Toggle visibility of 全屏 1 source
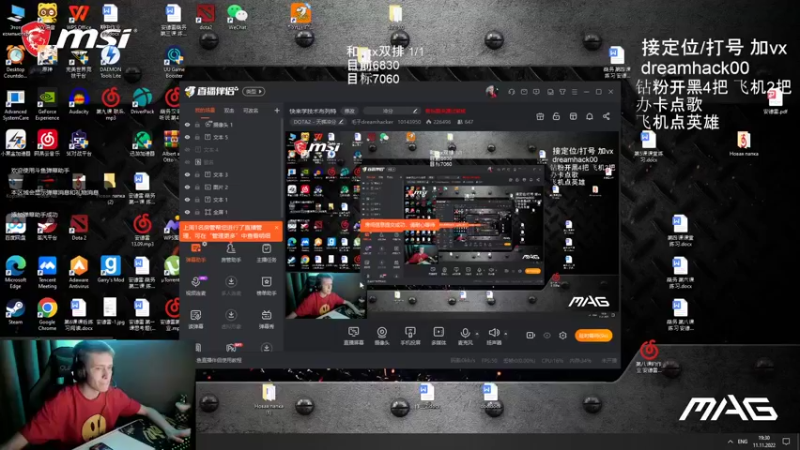The image size is (800, 450). [187, 212]
